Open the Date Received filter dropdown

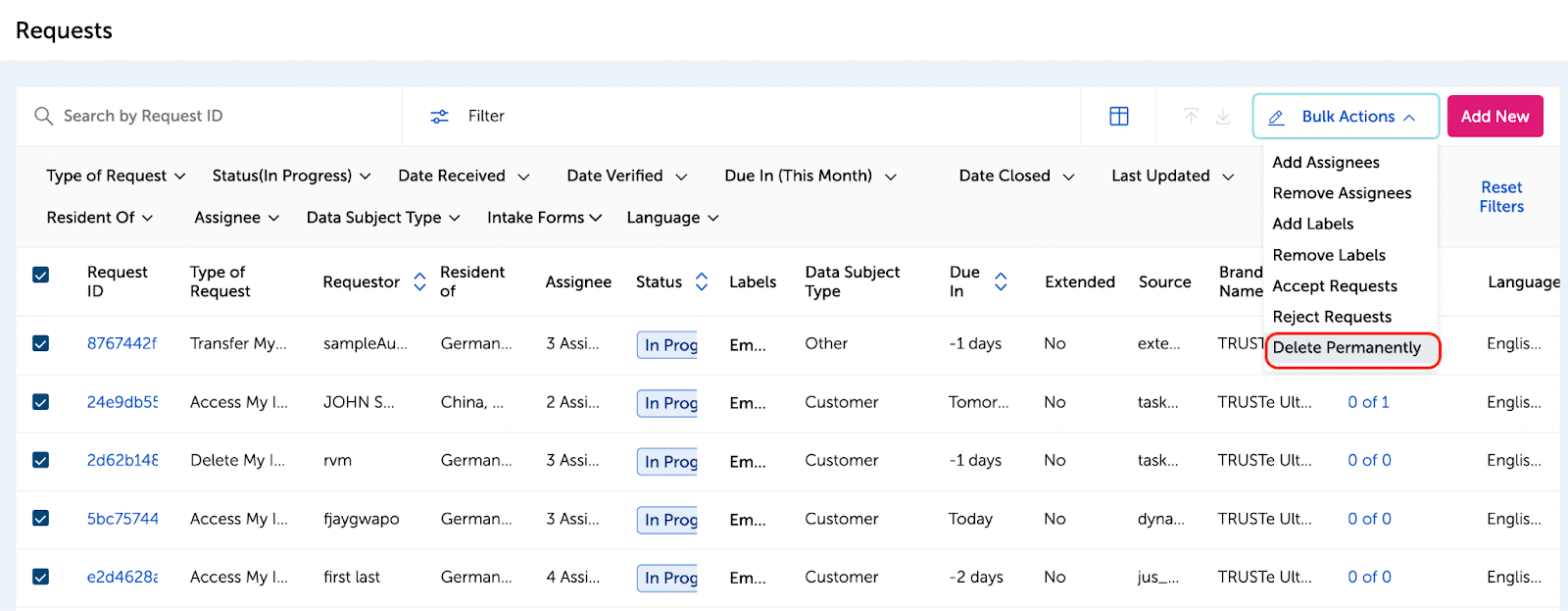[464, 176]
